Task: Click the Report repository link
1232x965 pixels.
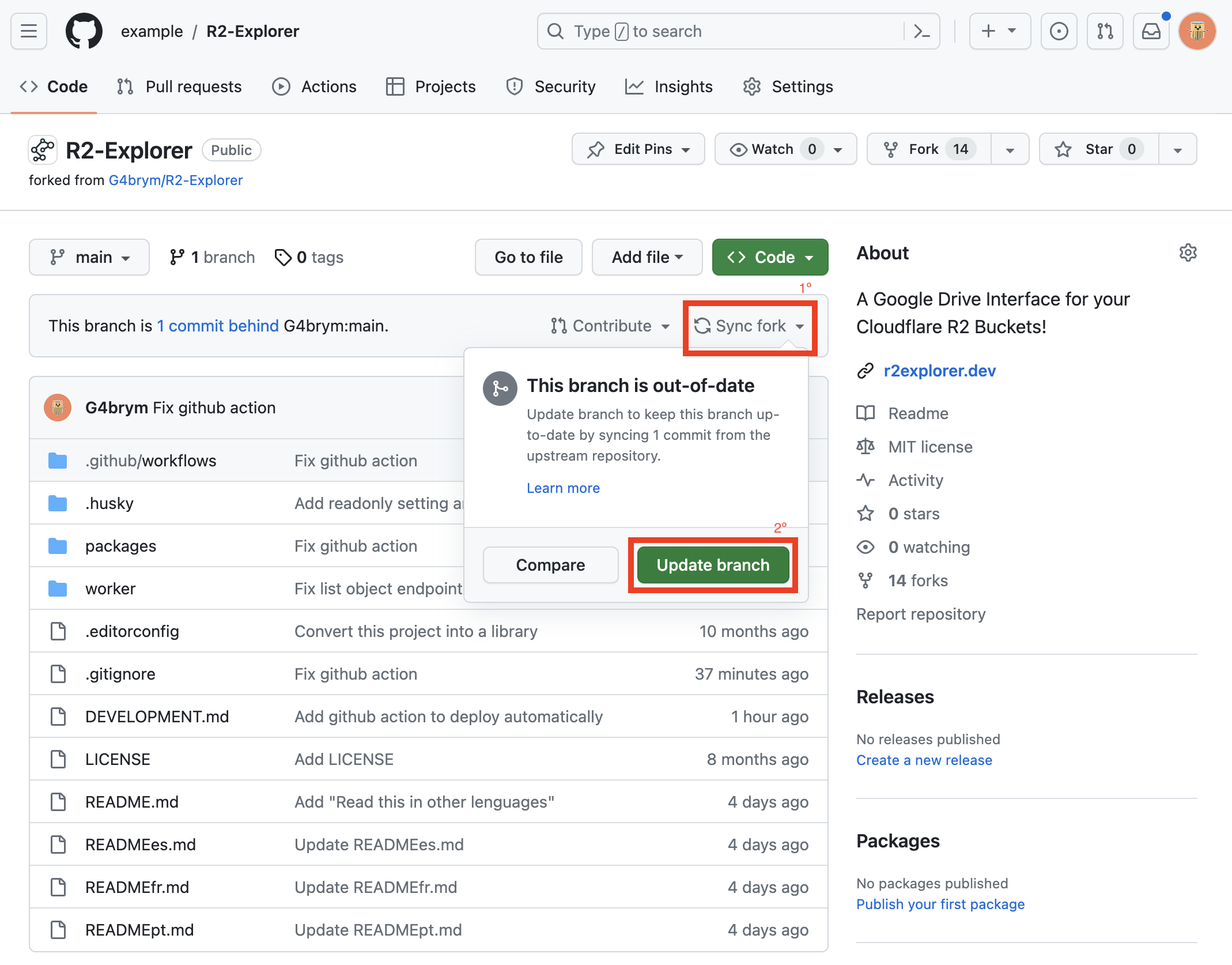Action: [921, 614]
